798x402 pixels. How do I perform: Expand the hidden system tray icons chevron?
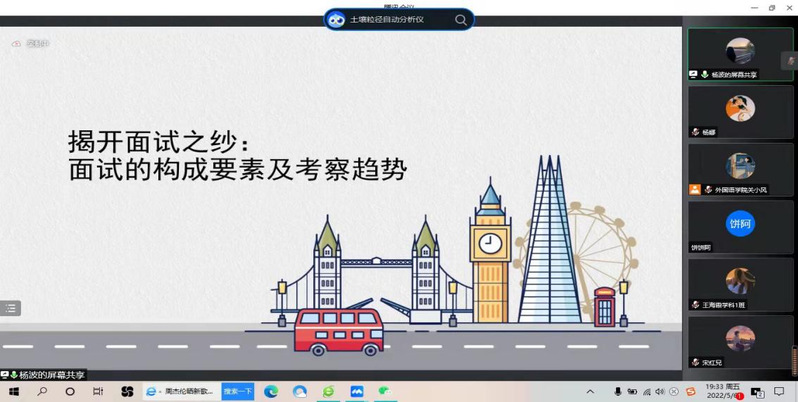590,392
